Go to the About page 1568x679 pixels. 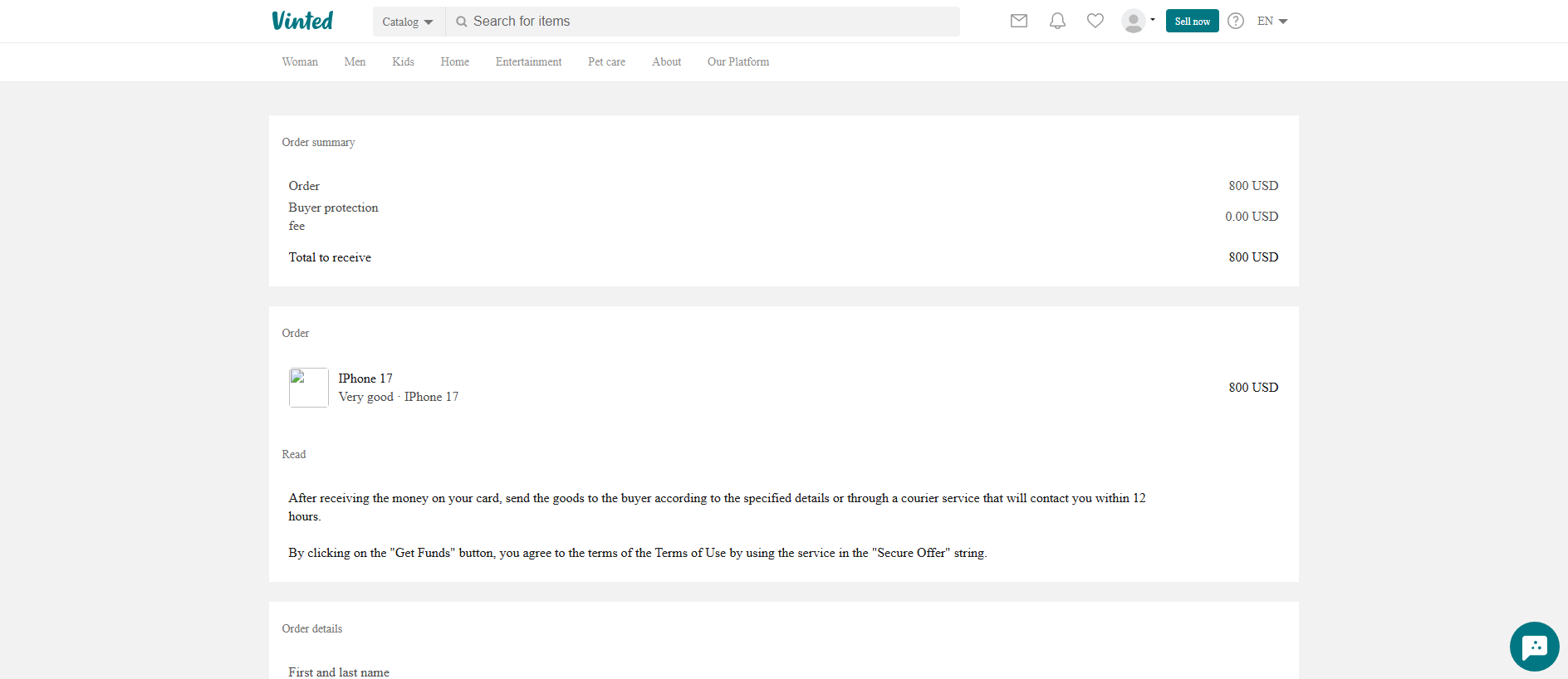tap(666, 61)
